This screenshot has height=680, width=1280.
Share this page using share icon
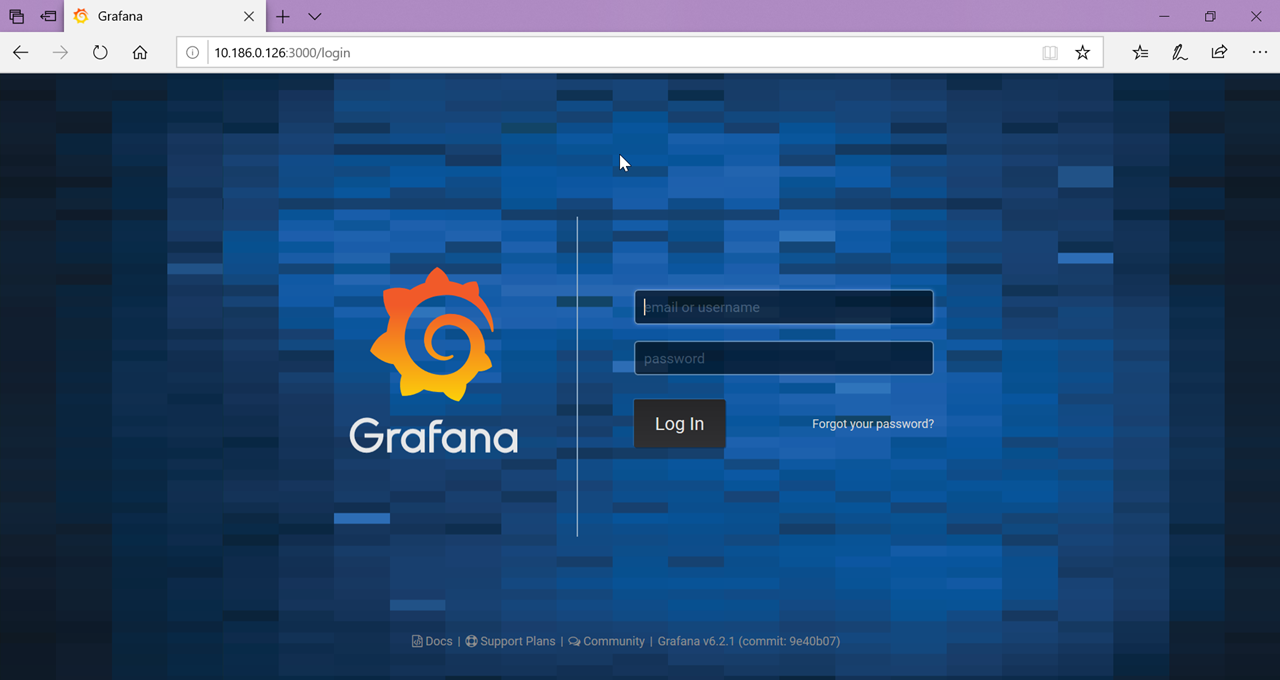pyautogui.click(x=1219, y=53)
